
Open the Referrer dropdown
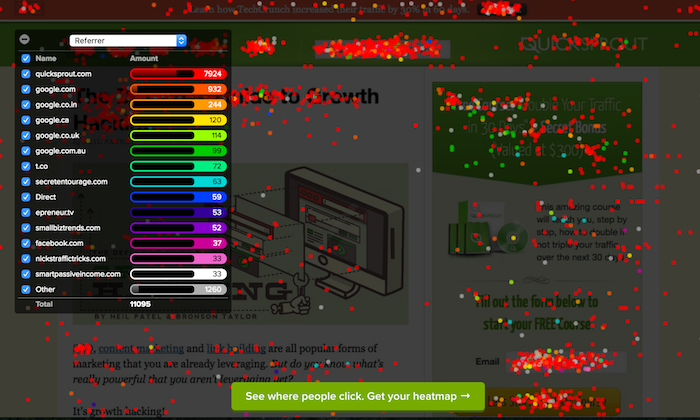tap(128, 41)
